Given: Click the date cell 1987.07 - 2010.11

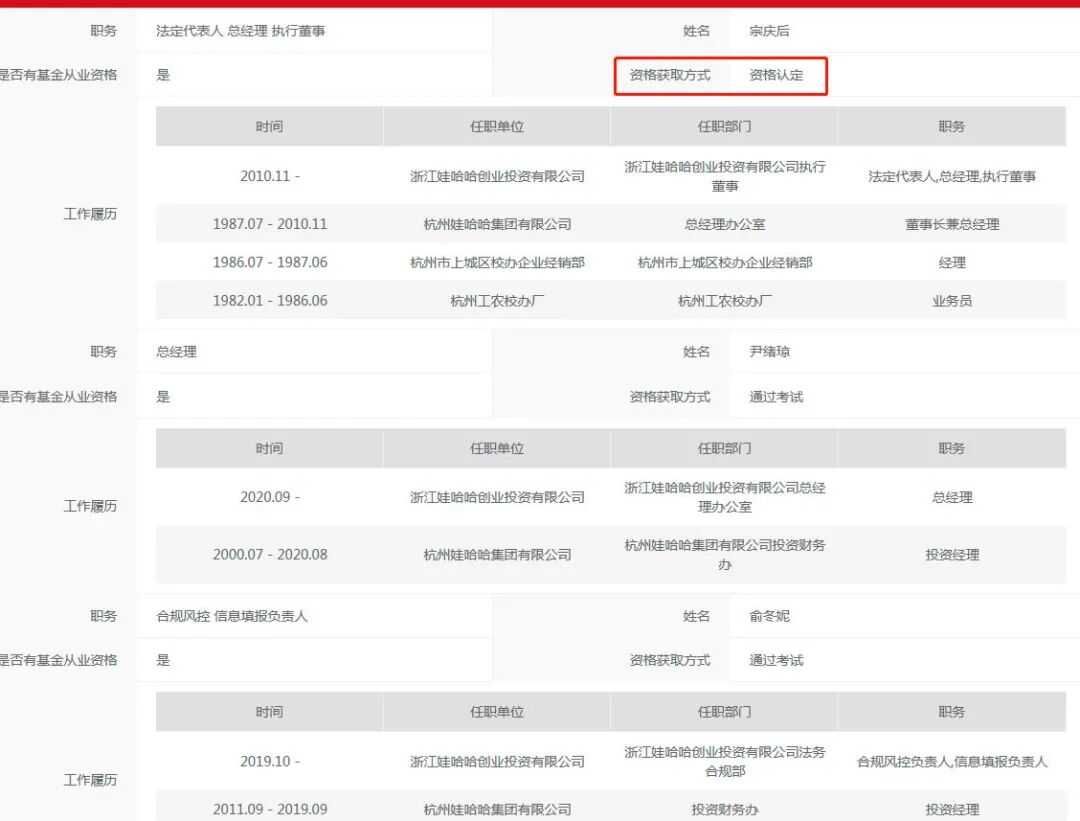Looking at the screenshot, I should pos(269,224).
